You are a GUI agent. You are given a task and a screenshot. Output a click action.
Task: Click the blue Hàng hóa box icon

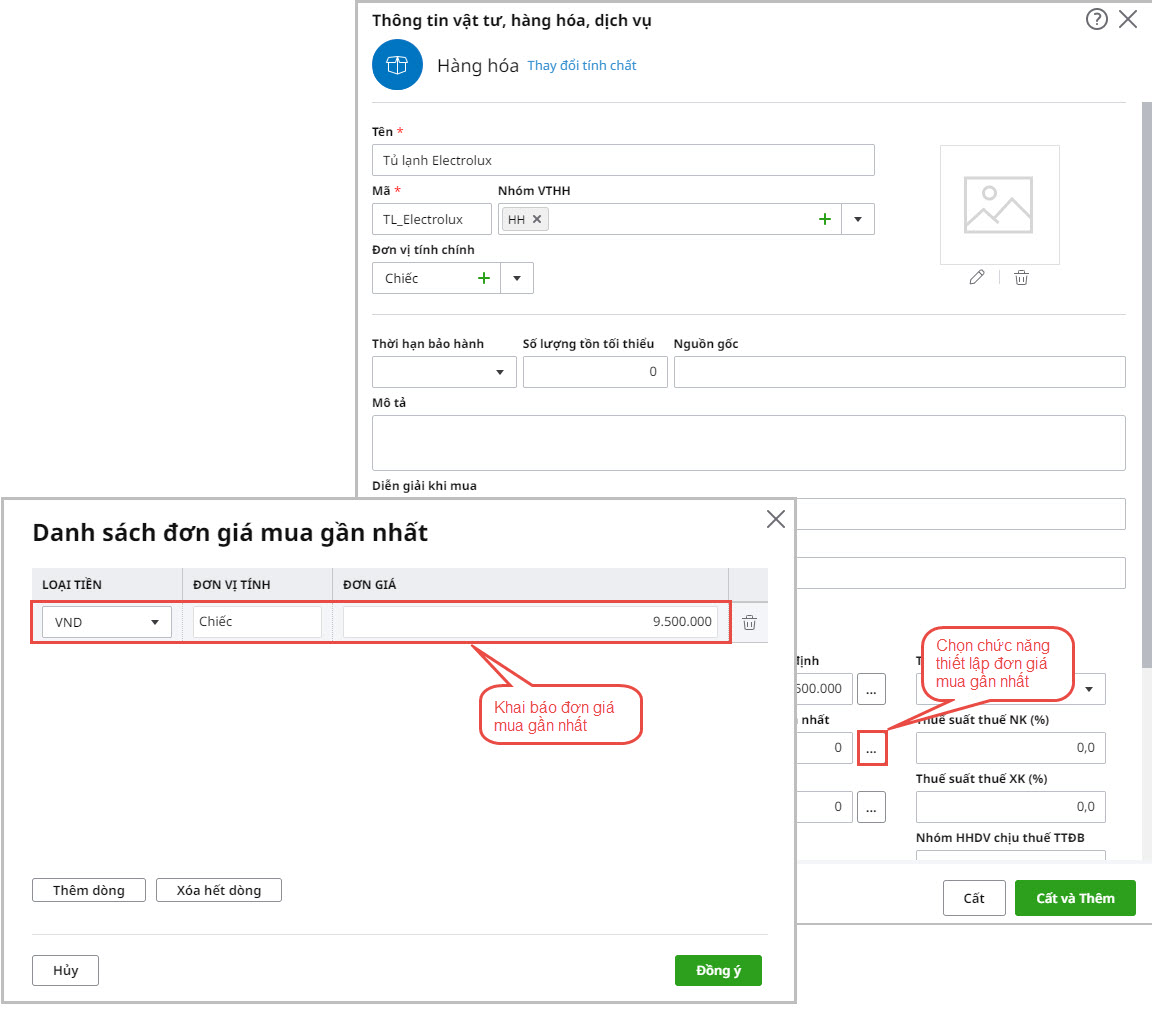(397, 66)
